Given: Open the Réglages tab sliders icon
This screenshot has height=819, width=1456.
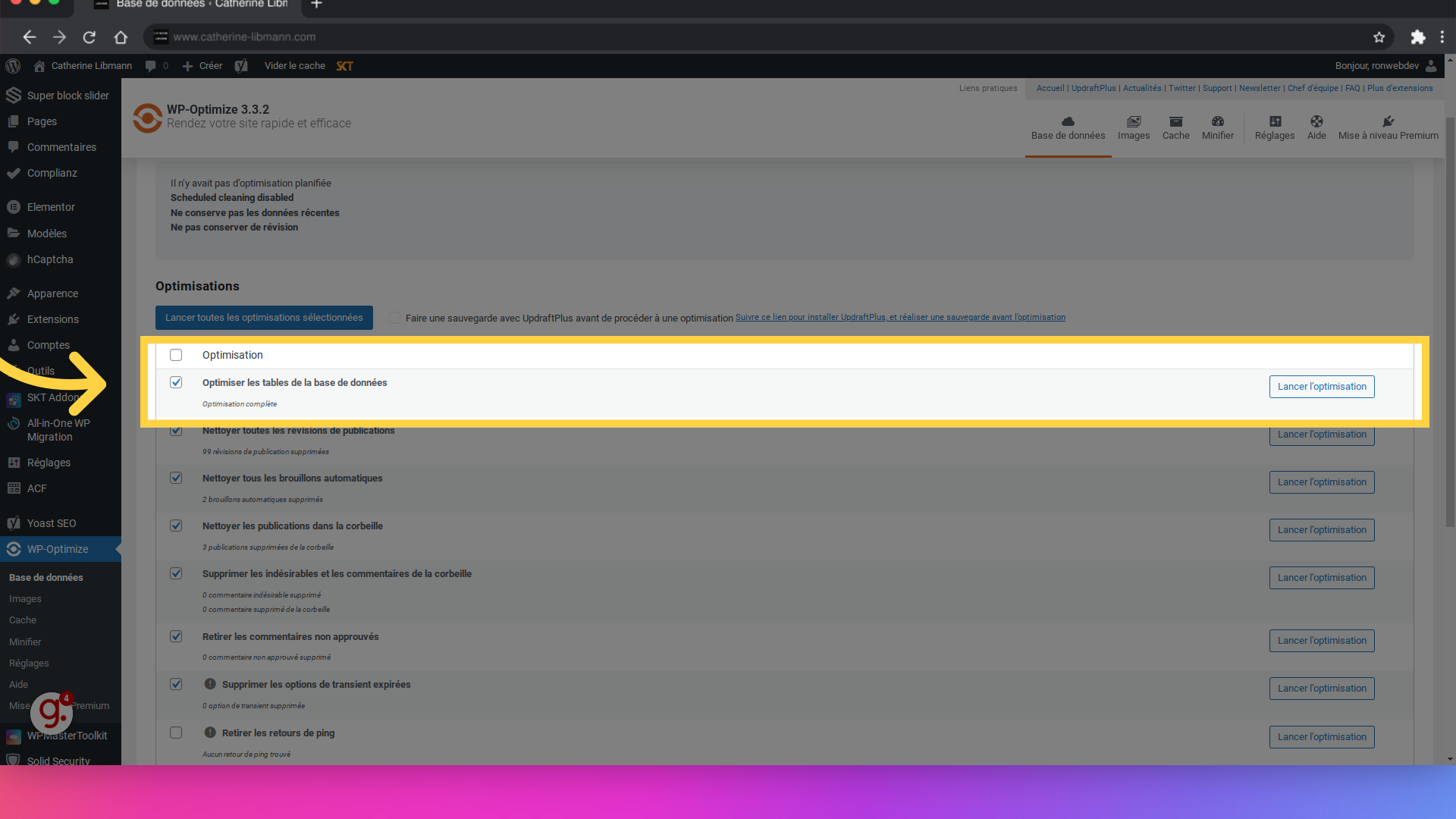Looking at the screenshot, I should pyautogui.click(x=1275, y=121).
